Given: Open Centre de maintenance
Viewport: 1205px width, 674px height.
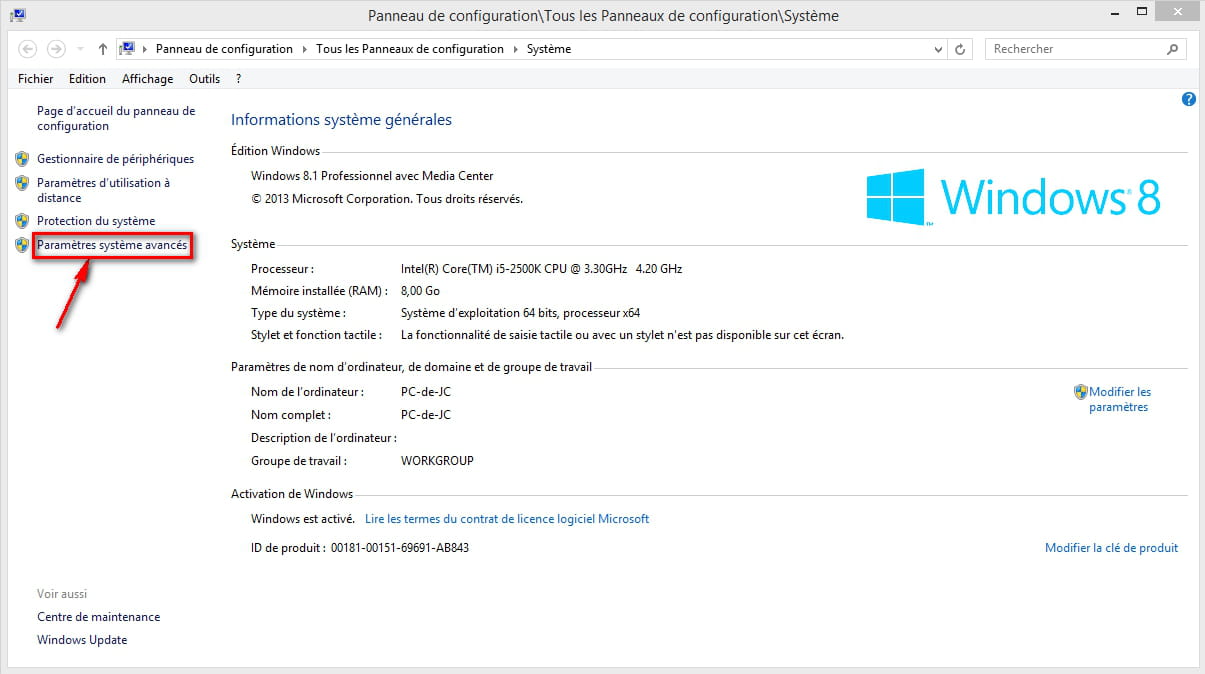Looking at the screenshot, I should coord(98,617).
